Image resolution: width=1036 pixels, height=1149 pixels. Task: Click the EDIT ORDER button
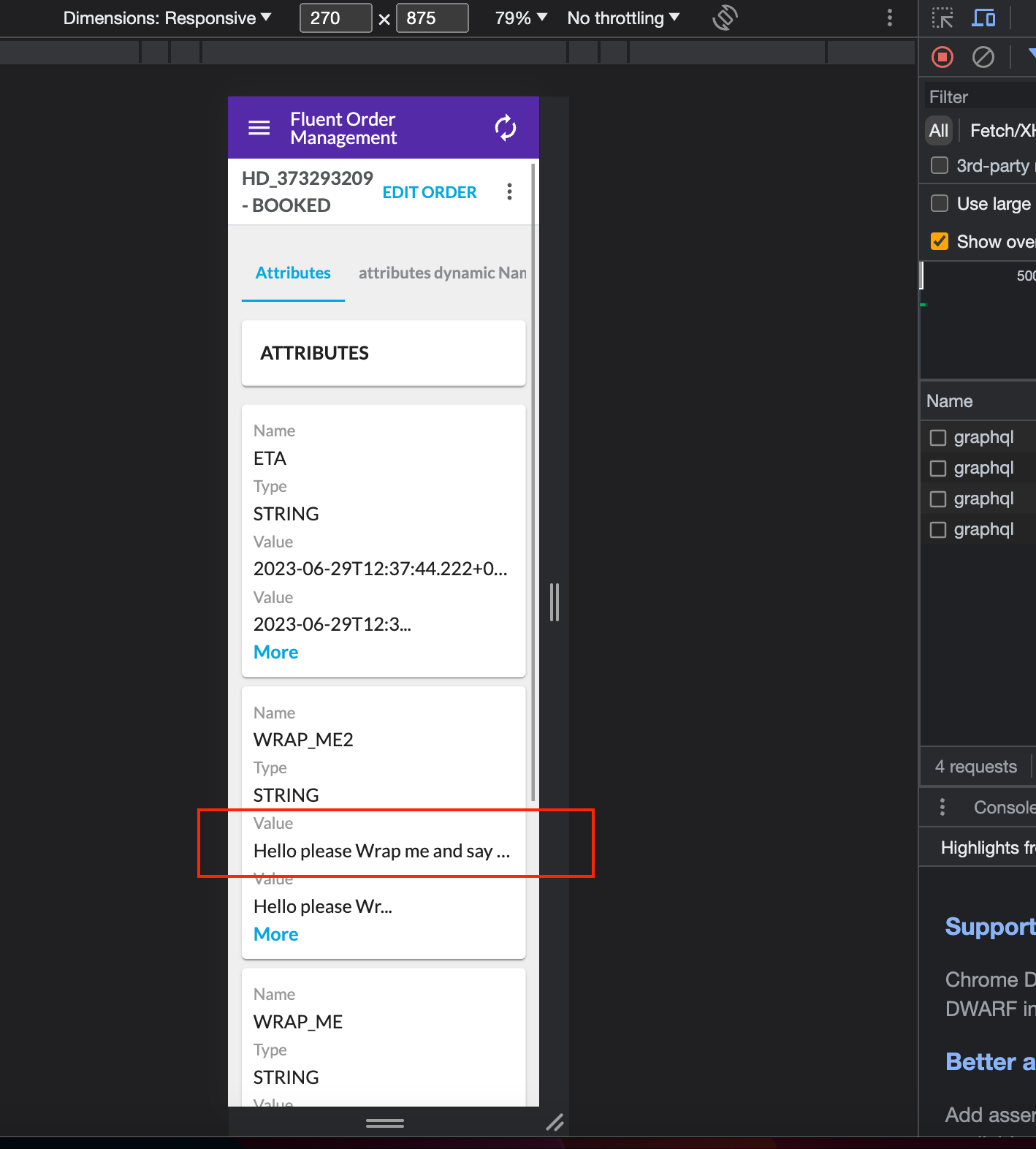tap(430, 192)
